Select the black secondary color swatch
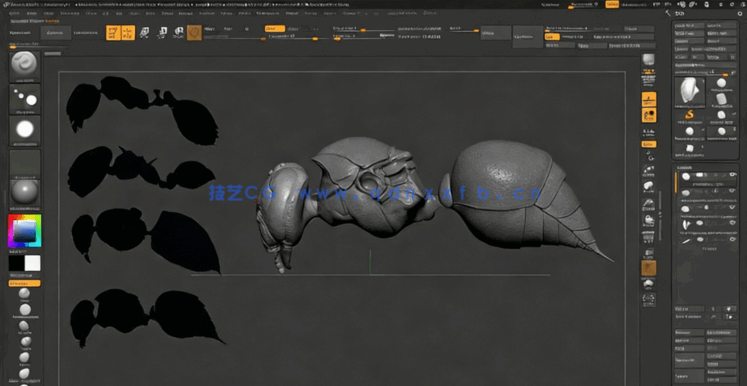The height and width of the screenshot is (386, 747). pyautogui.click(x=16, y=263)
